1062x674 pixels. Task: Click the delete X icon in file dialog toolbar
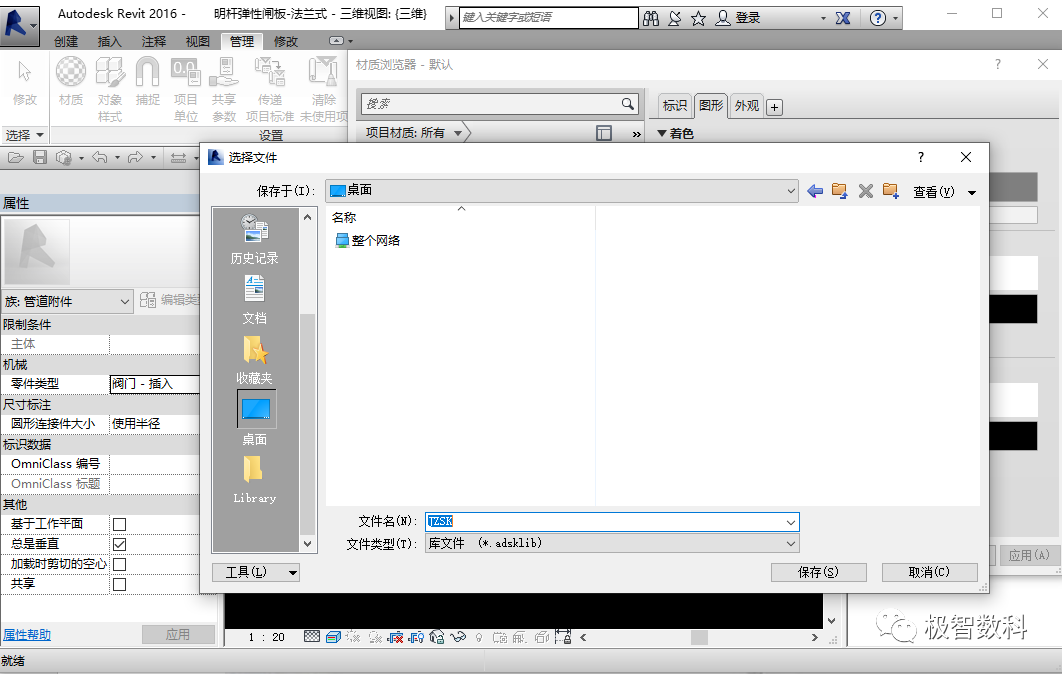point(866,192)
